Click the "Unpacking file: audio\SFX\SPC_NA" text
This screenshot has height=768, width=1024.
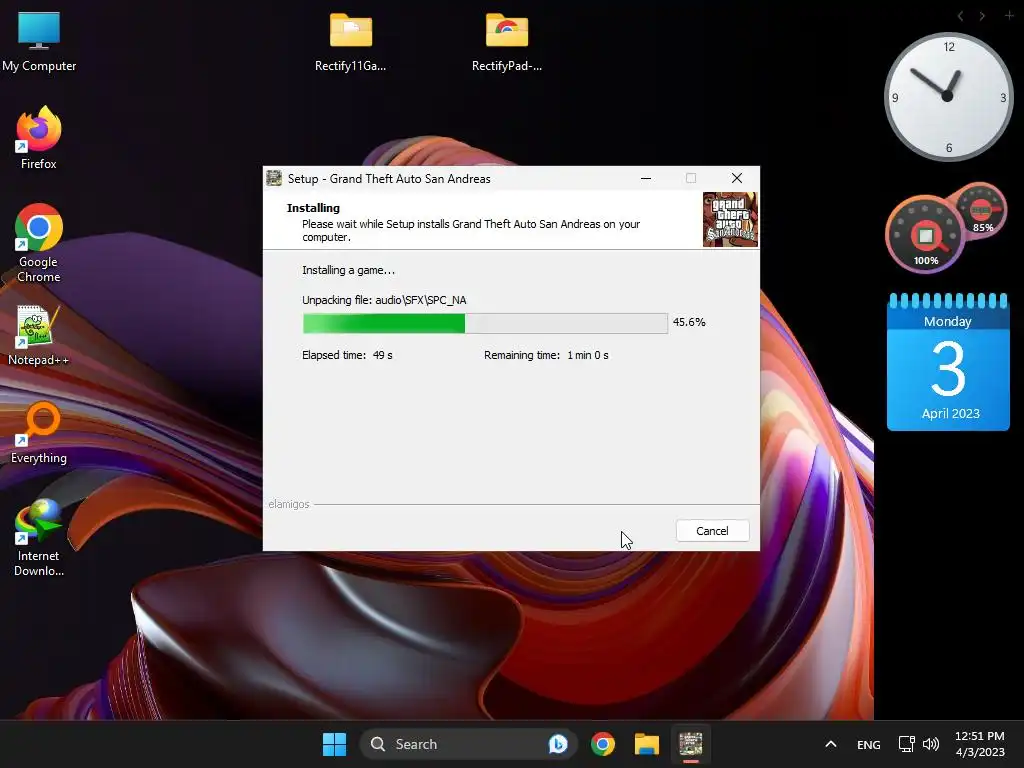[384, 300]
